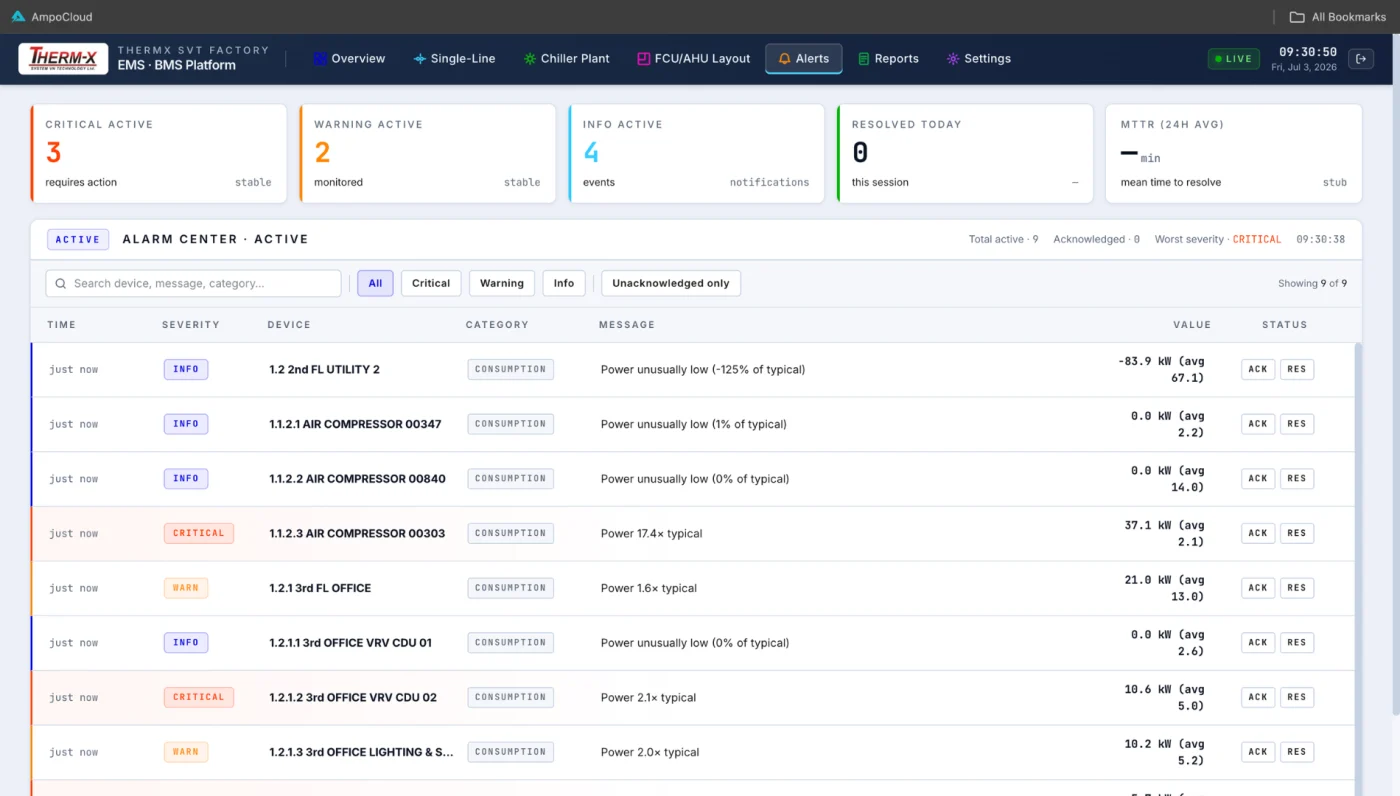Click the bell icon on Alerts tab
Viewport: 1400px width, 796px height.
[785, 59]
